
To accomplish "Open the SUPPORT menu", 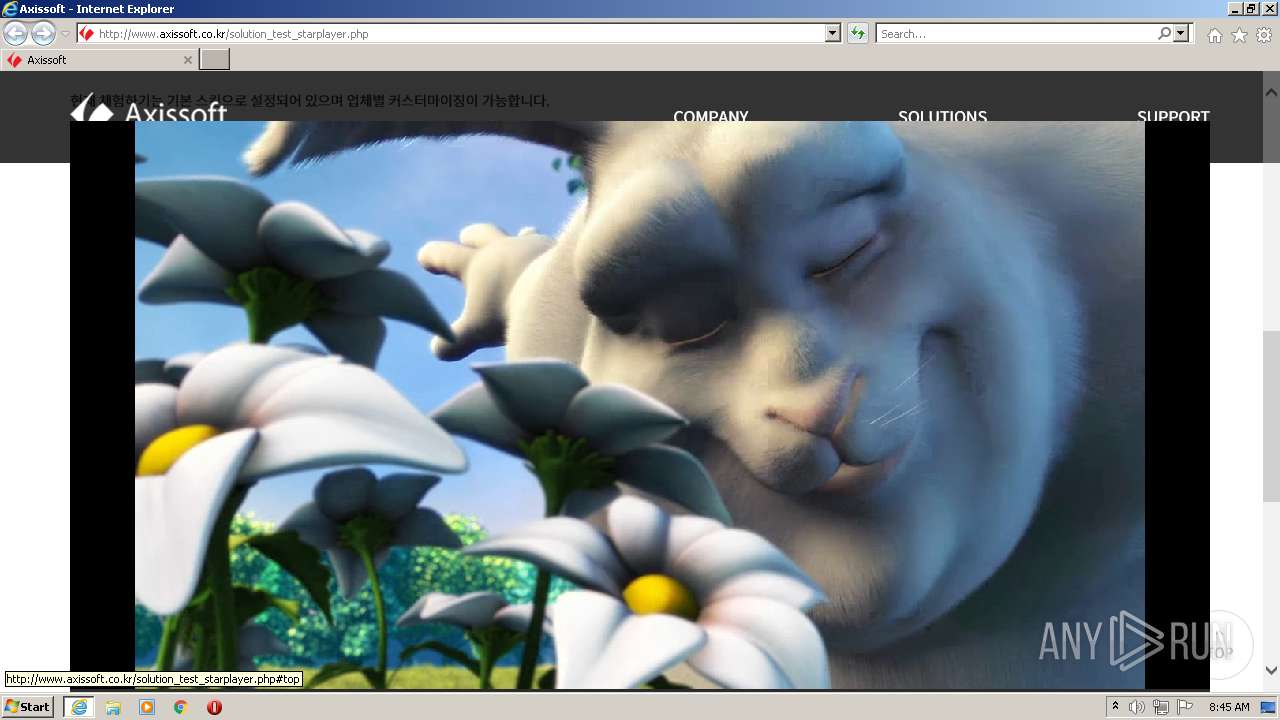I will [1173, 116].
